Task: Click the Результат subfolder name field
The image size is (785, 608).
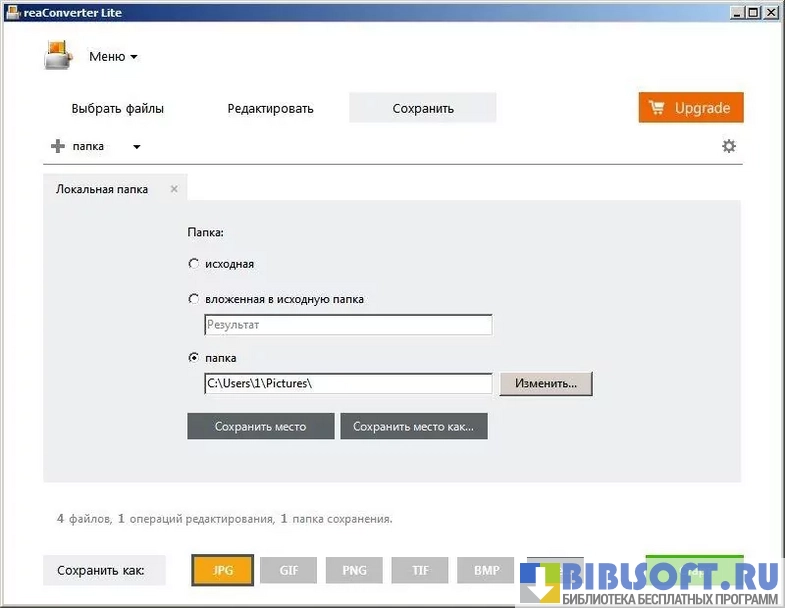Action: click(x=347, y=325)
